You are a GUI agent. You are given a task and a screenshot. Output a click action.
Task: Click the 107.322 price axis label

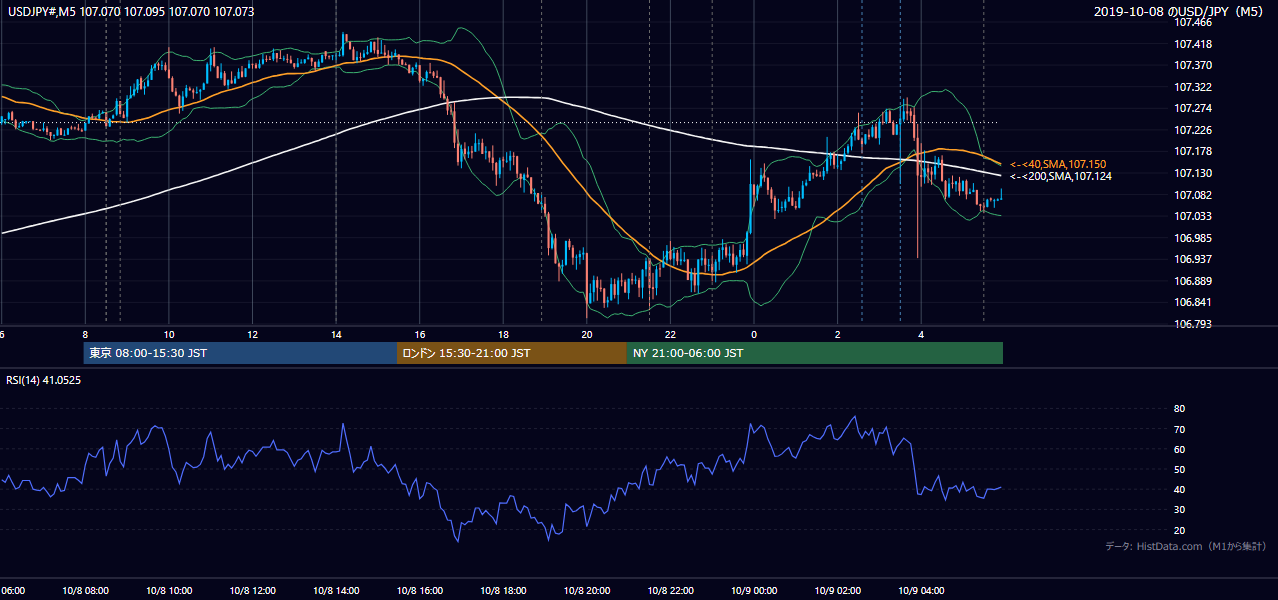[1192, 87]
